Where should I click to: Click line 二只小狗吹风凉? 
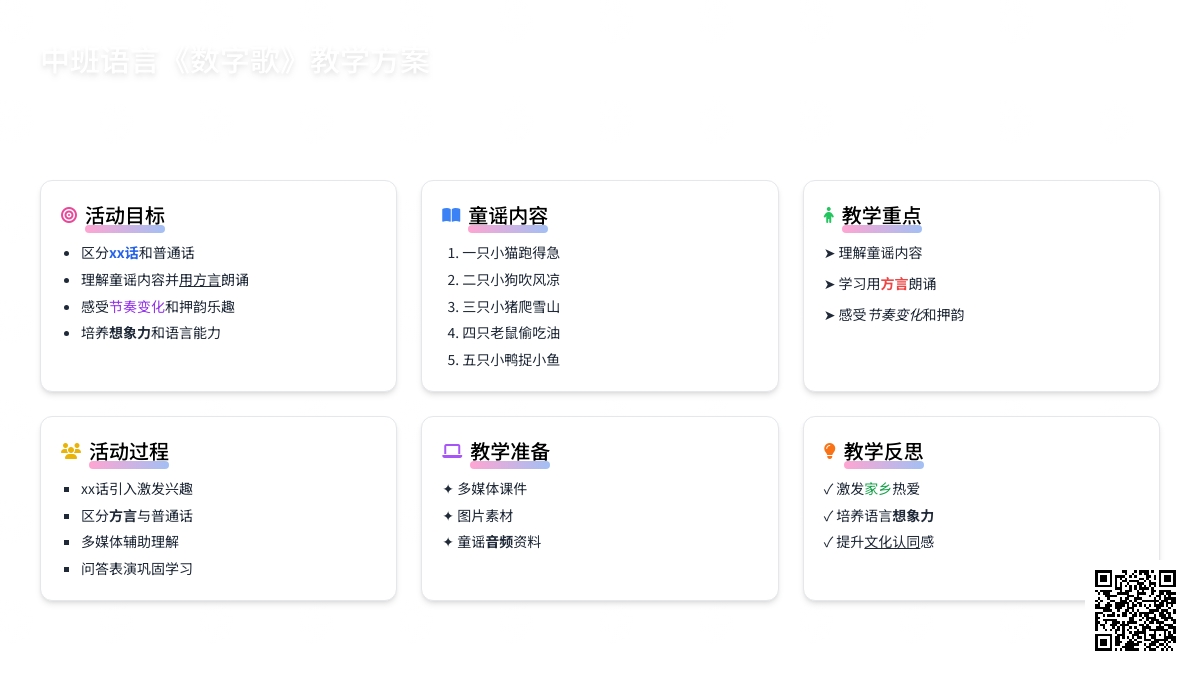tap(511, 280)
